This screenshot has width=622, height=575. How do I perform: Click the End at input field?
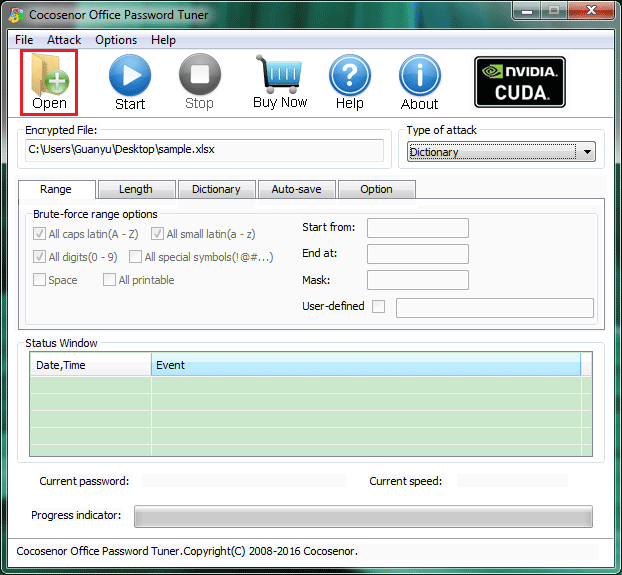418,254
